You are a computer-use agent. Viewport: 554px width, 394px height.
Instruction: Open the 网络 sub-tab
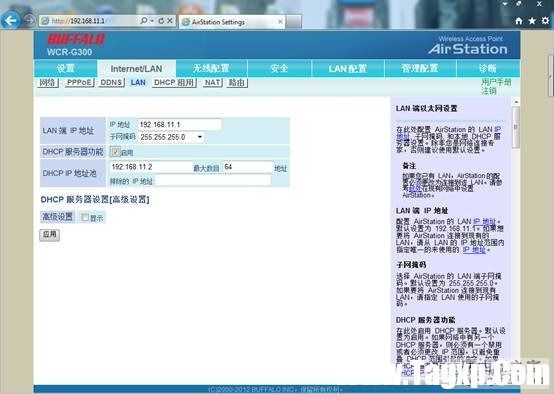click(x=47, y=83)
